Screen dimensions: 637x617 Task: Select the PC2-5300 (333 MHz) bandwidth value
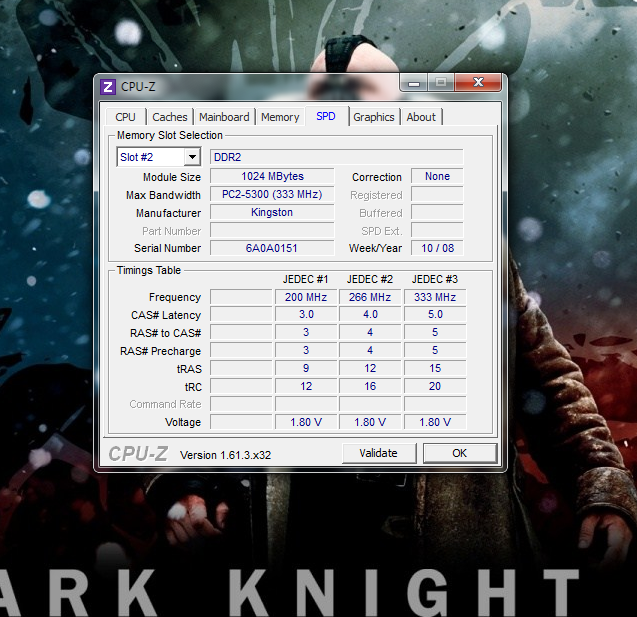point(272,194)
